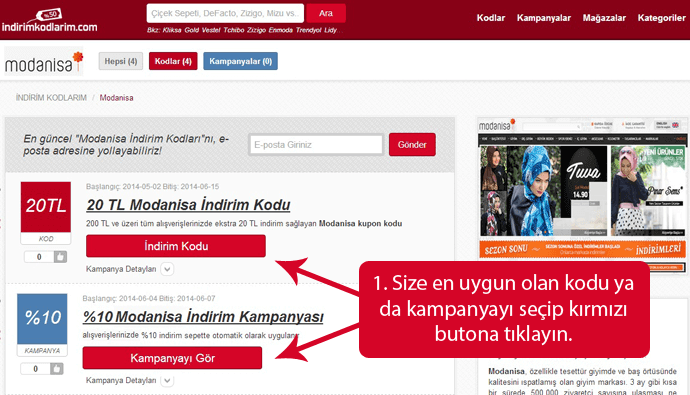Click the red İndirim Kodu button

(x=176, y=246)
